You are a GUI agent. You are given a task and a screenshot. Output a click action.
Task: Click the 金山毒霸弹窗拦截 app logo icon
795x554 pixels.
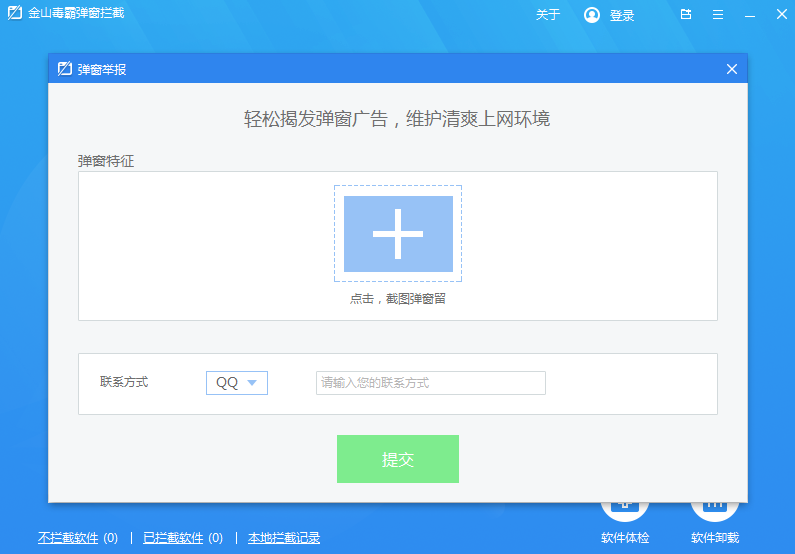pos(16,15)
